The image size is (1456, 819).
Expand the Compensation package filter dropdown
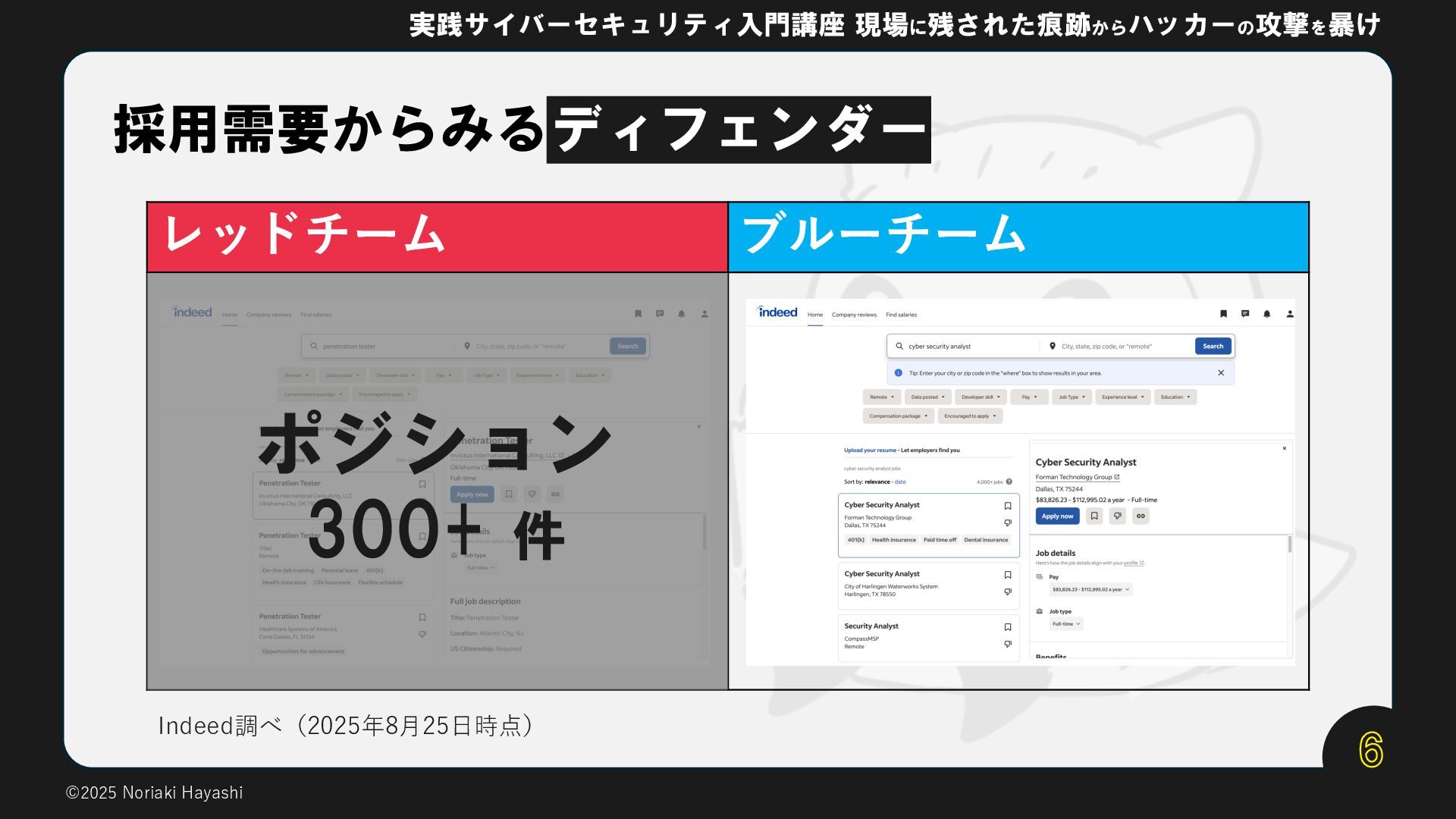point(898,416)
